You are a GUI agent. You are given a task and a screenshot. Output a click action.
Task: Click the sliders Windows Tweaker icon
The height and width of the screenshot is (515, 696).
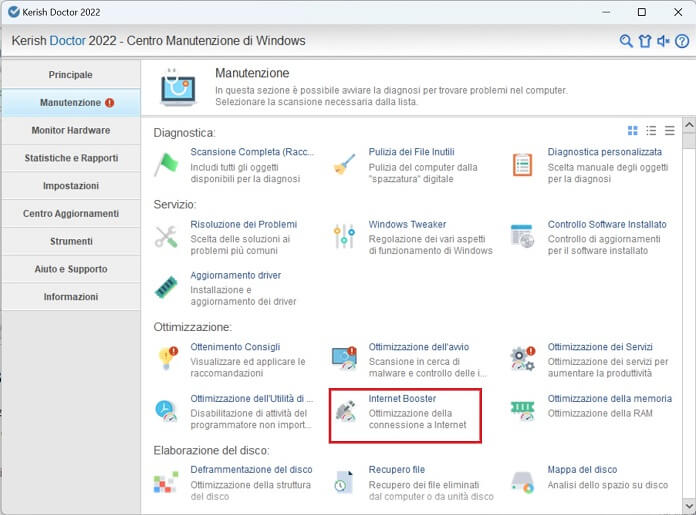pos(344,236)
